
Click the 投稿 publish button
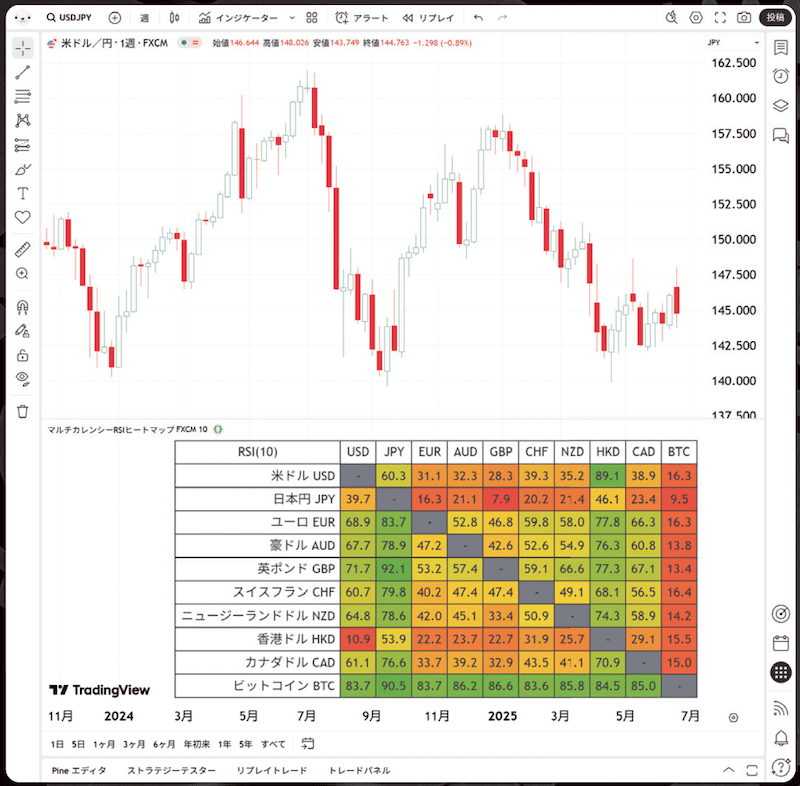tap(775, 18)
